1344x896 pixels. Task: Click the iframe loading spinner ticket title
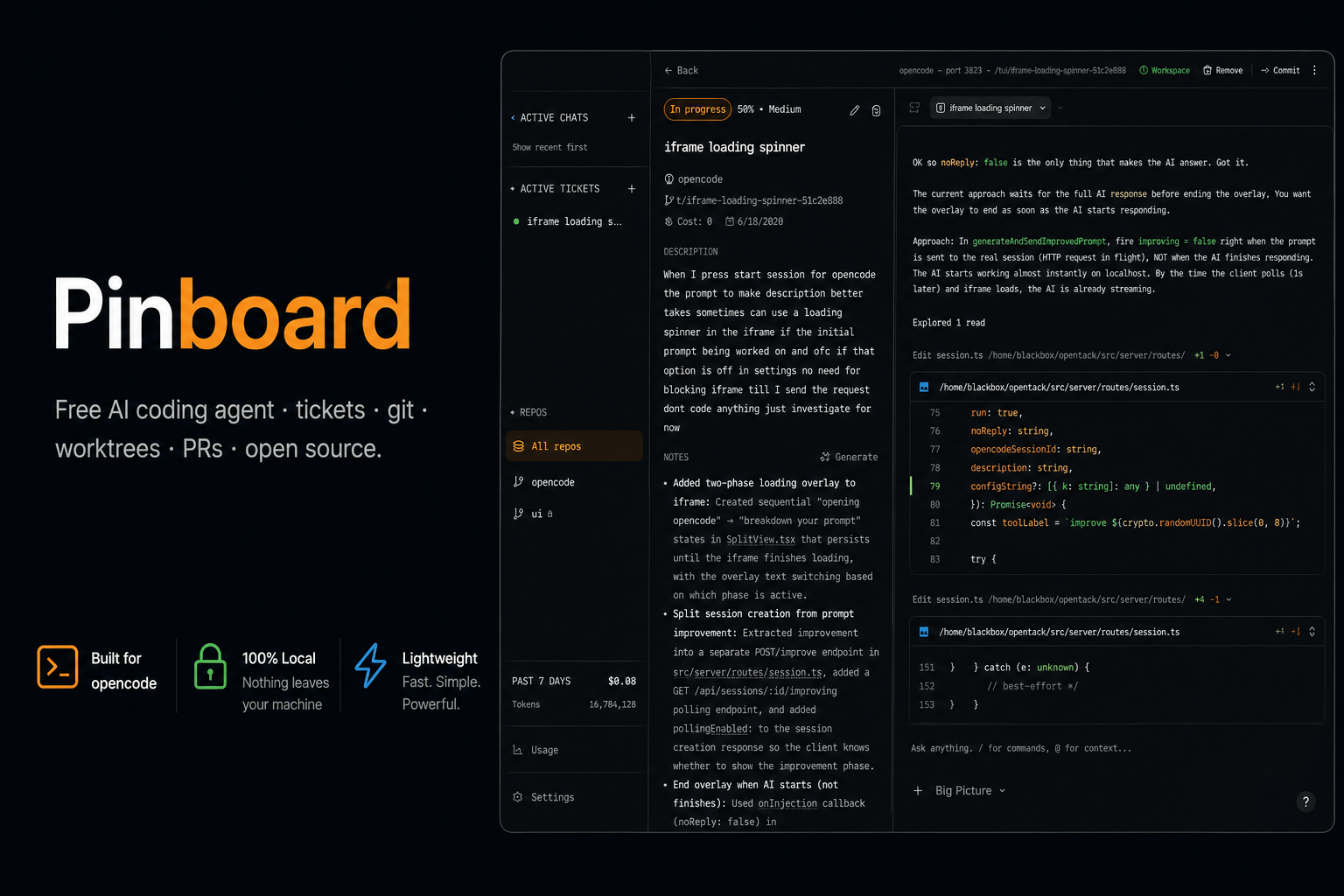[x=734, y=147]
